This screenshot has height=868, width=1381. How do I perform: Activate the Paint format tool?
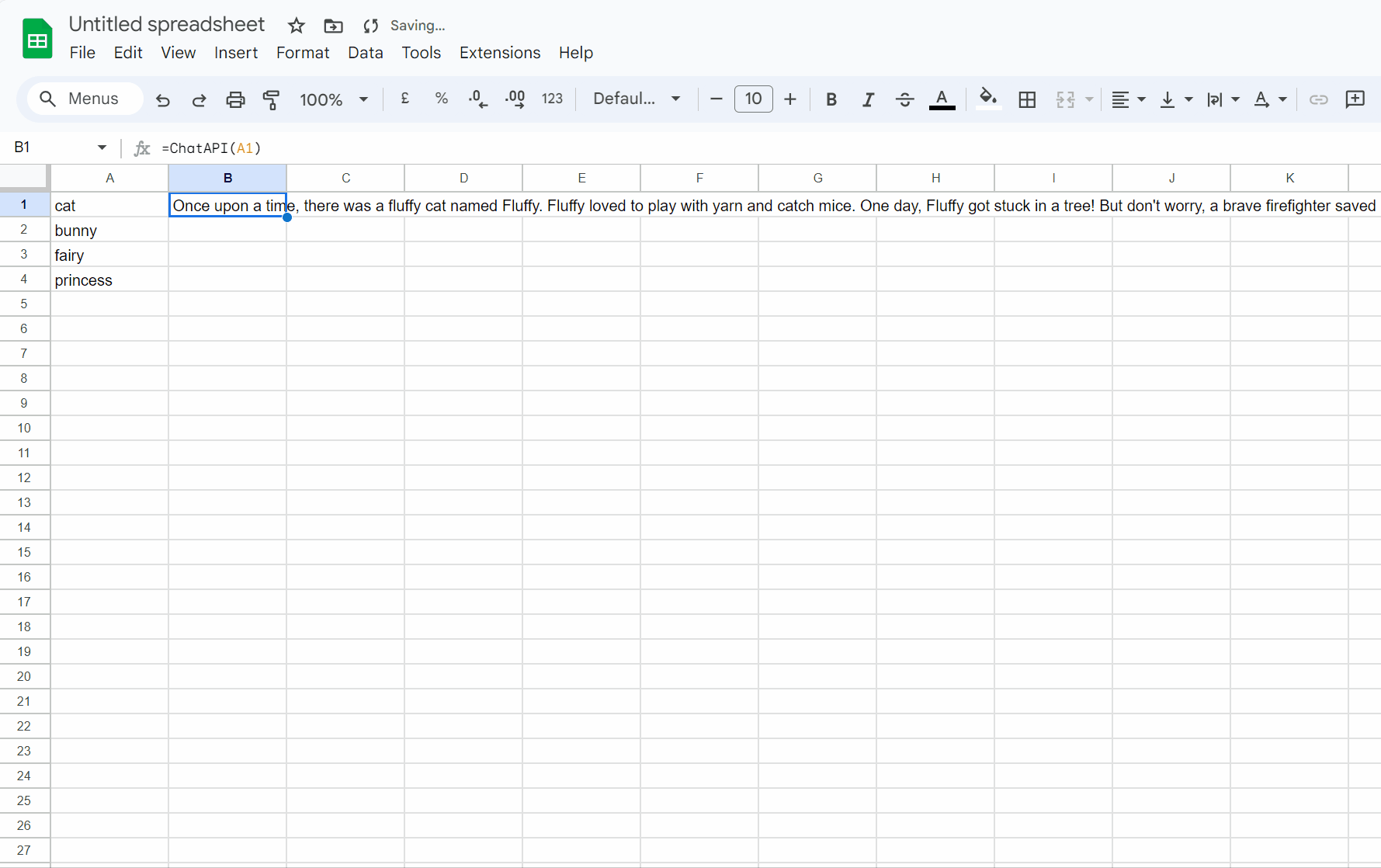271,99
